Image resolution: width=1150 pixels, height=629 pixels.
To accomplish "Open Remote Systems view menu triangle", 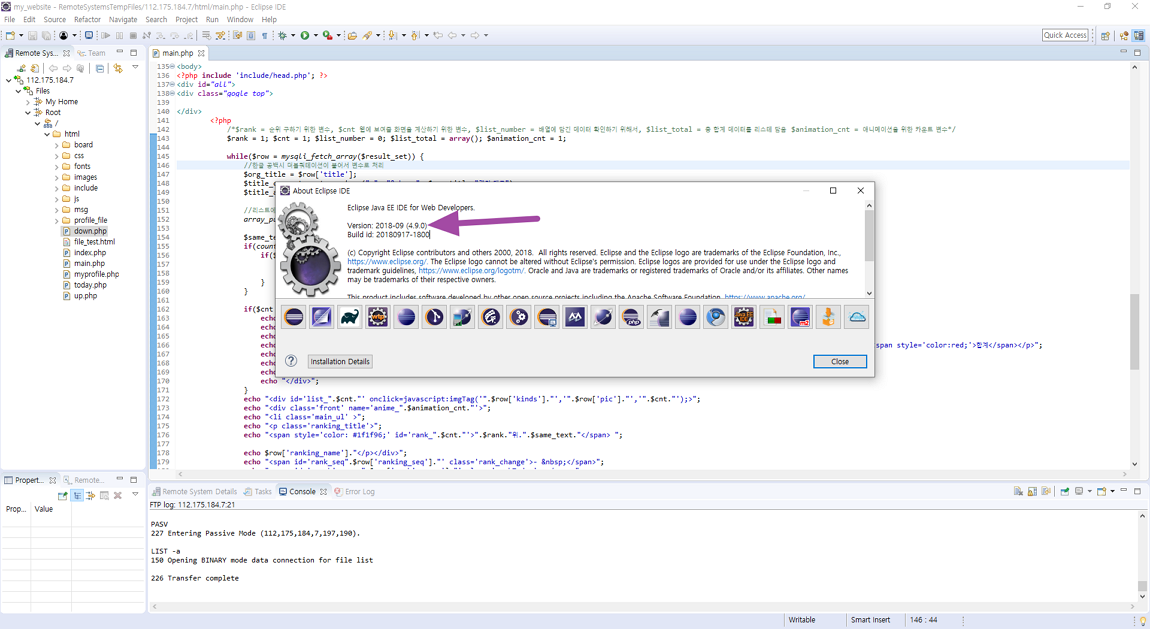I will pos(135,67).
